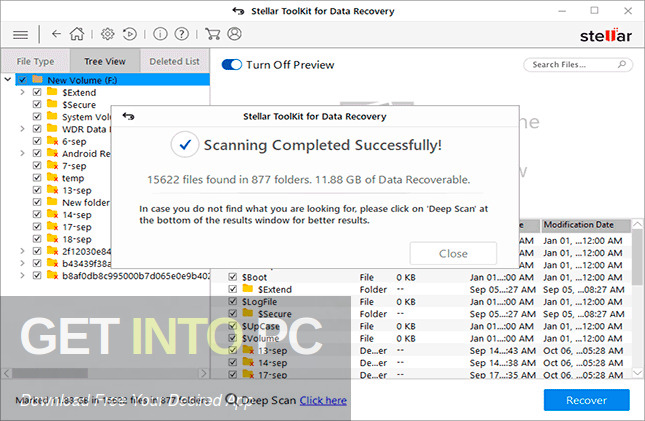Open the hamburger menu
Screen dimensions: 645x421
pos(20,35)
